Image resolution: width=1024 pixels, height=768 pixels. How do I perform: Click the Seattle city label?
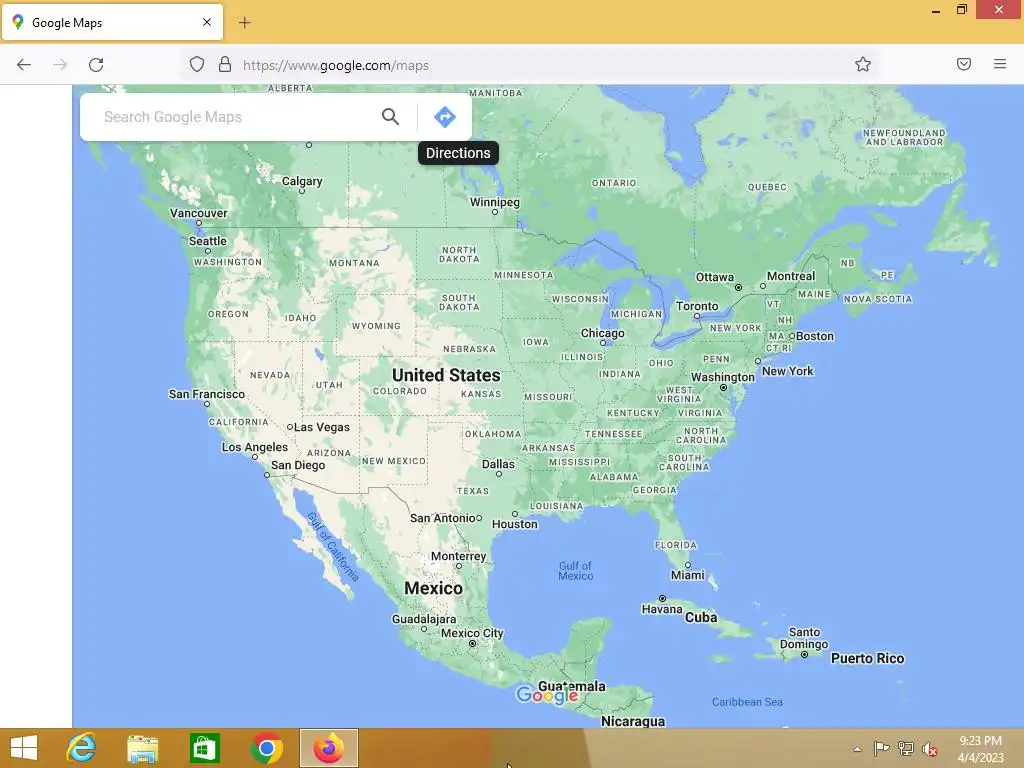pos(208,241)
